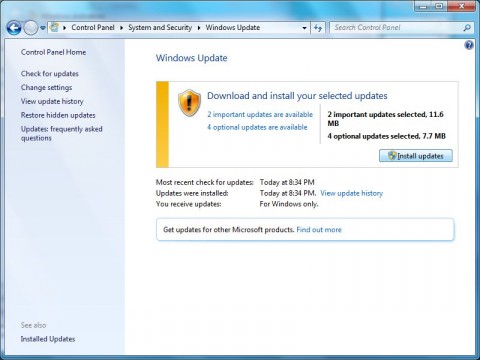Viewport: 480px width, 360px height.
Task: Open Updates: frequently asked questions
Action: [62, 133]
